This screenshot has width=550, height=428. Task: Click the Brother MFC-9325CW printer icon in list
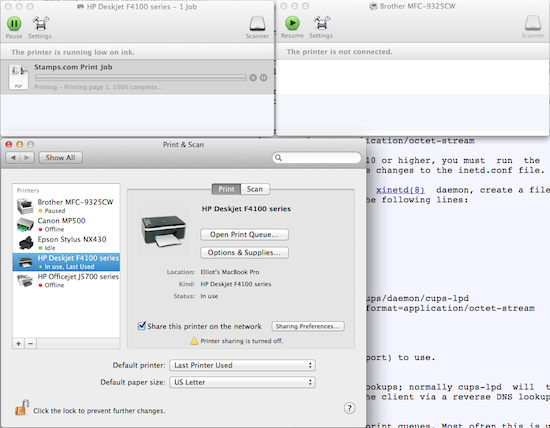tap(25, 206)
